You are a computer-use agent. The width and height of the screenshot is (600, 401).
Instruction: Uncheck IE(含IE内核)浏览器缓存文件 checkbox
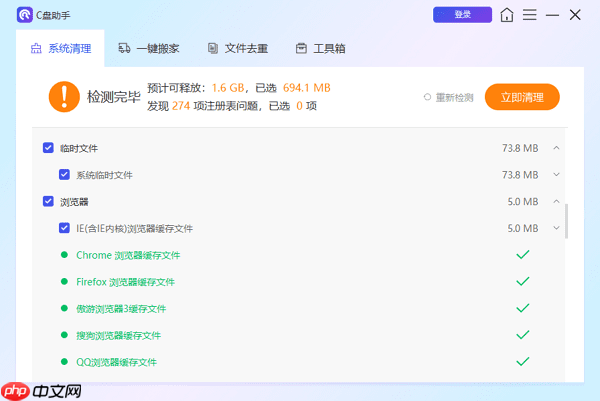(x=64, y=228)
